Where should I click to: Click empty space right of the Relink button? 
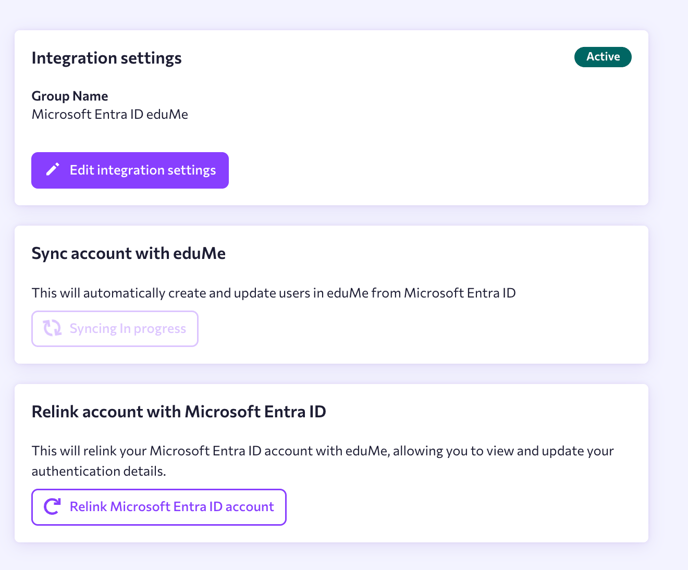[x=460, y=507]
